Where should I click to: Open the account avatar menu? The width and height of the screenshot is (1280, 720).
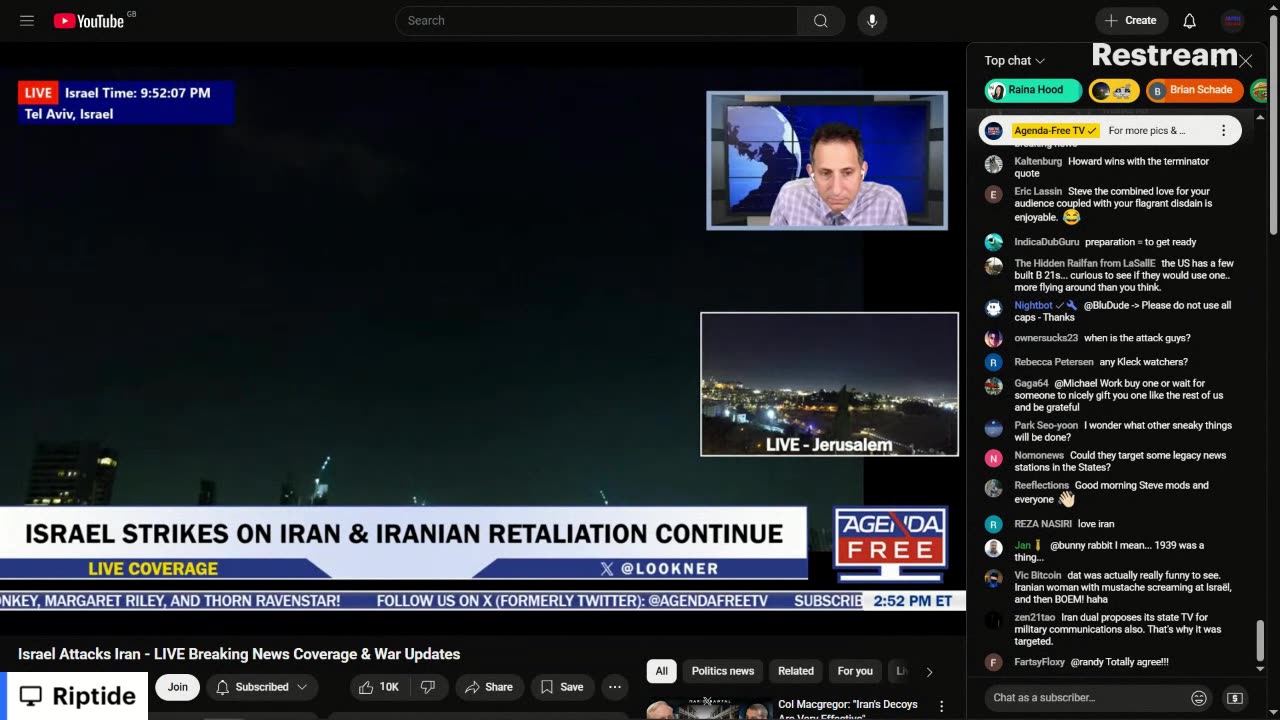click(1233, 20)
